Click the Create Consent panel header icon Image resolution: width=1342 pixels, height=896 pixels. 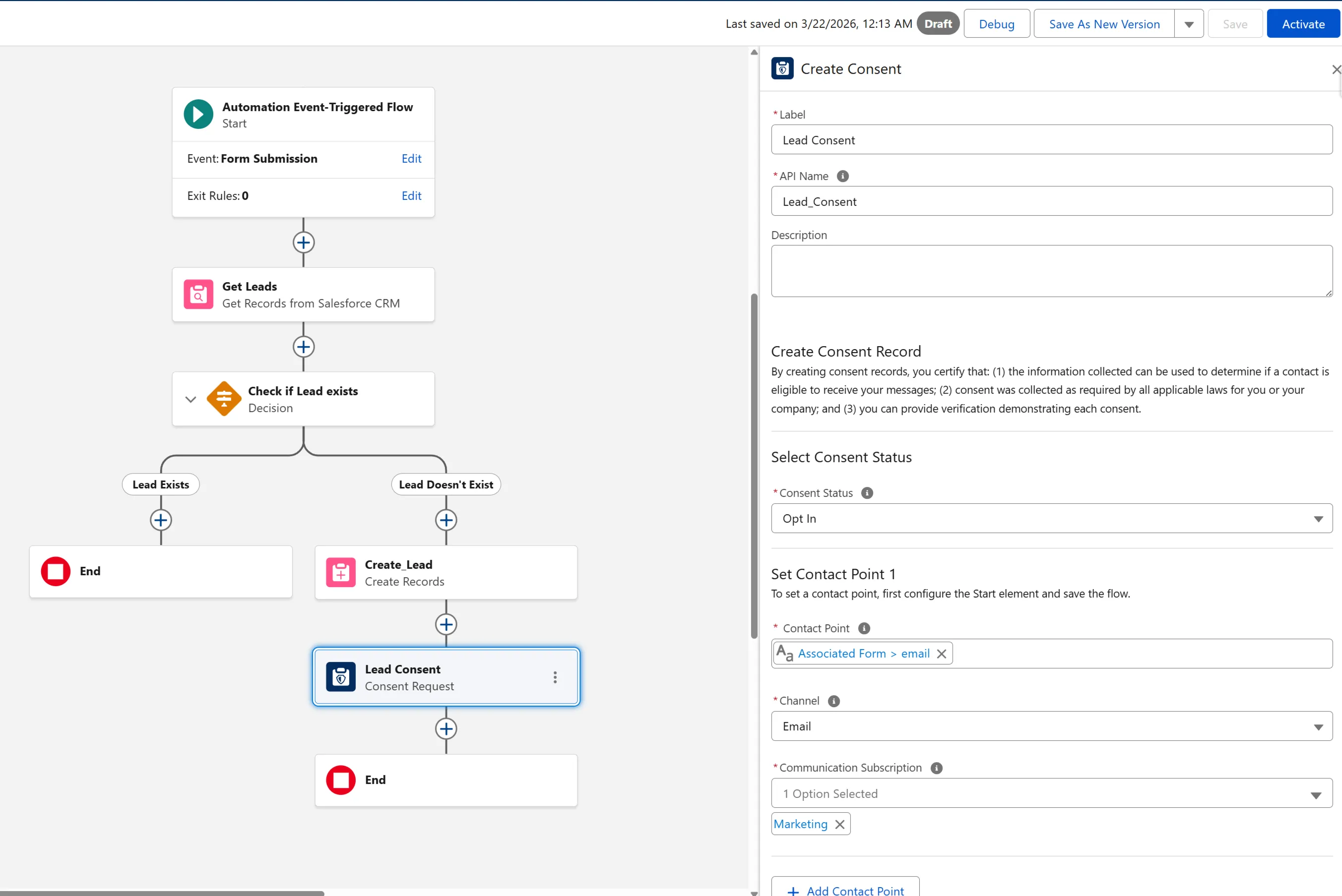coord(782,68)
